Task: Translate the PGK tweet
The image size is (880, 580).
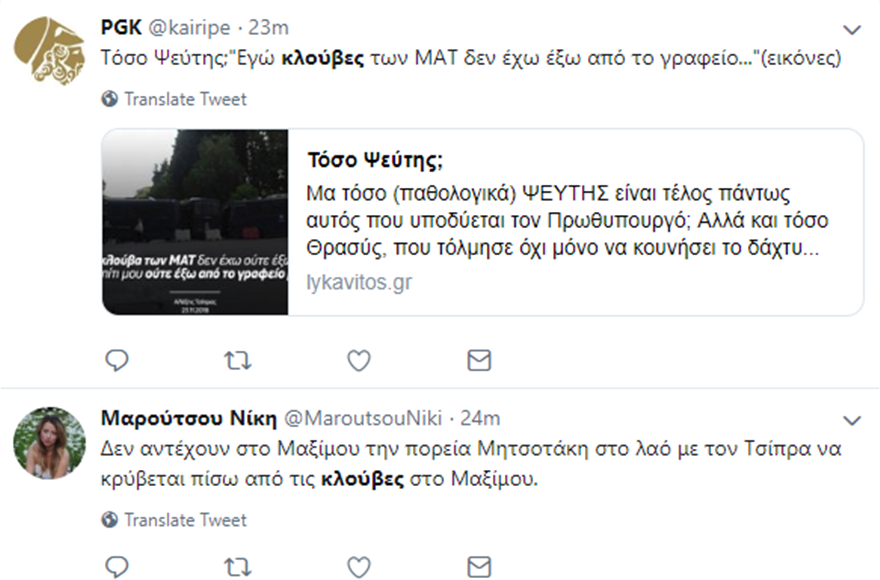Action: (185, 99)
